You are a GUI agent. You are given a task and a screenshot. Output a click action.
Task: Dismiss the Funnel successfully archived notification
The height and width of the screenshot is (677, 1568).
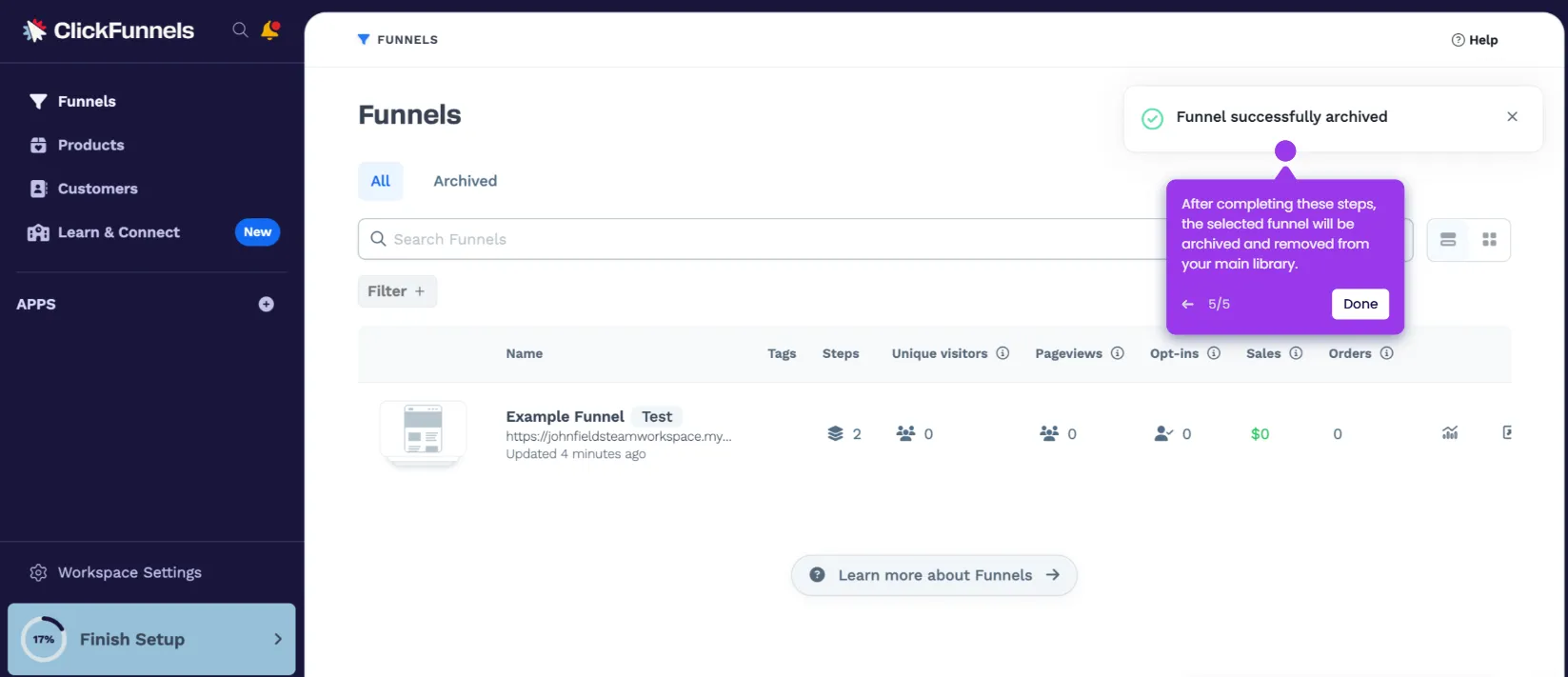point(1512,117)
